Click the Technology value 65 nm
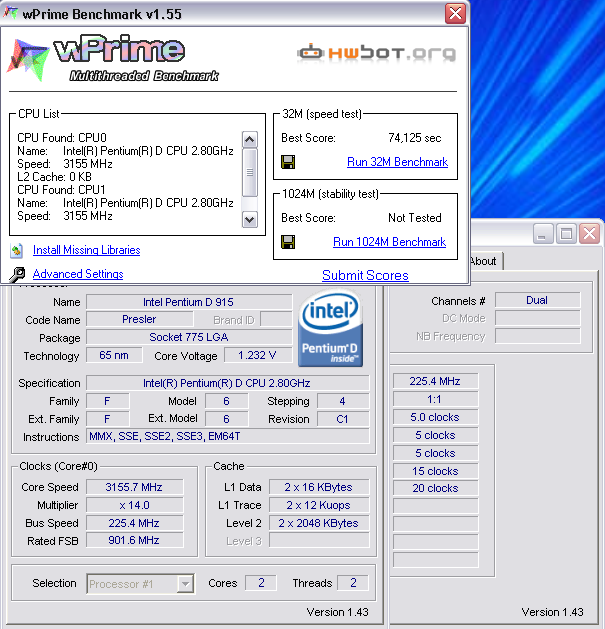605x629 pixels. coord(114,355)
